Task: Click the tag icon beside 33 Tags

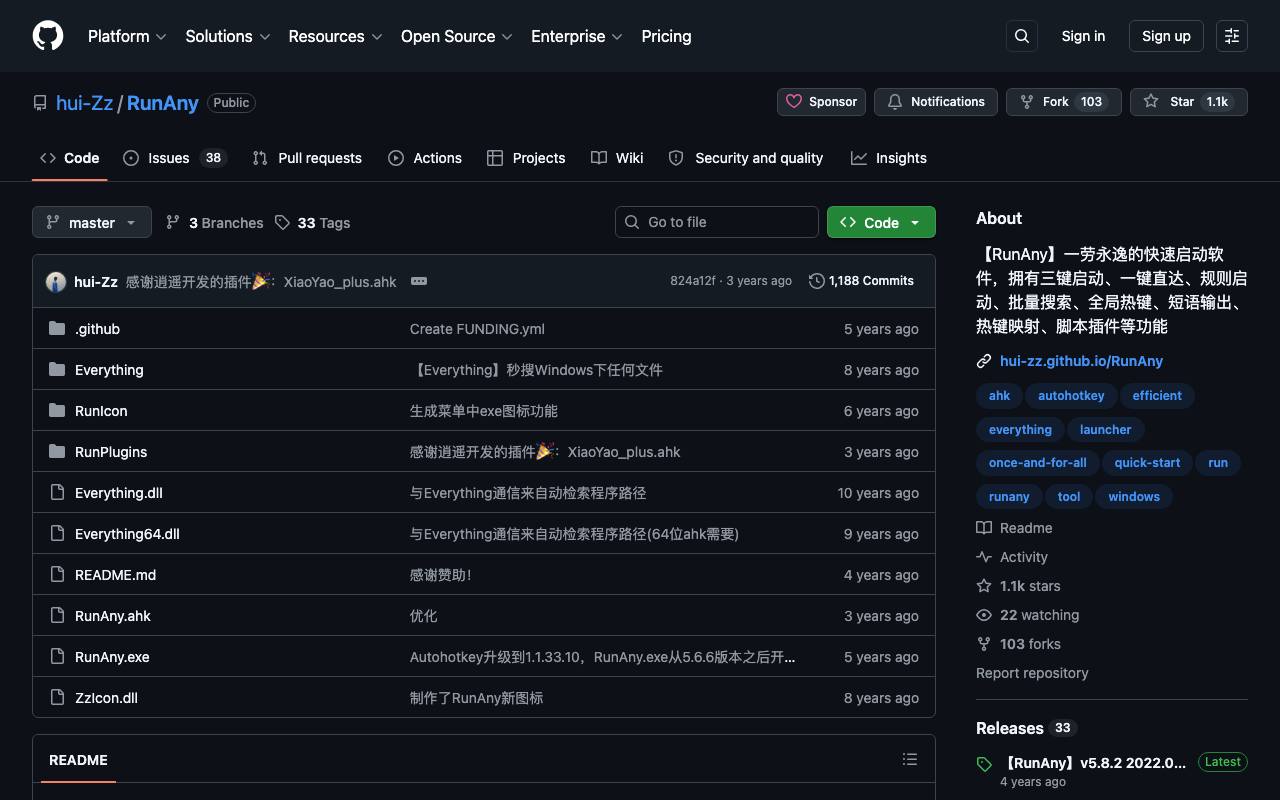Action: click(283, 222)
